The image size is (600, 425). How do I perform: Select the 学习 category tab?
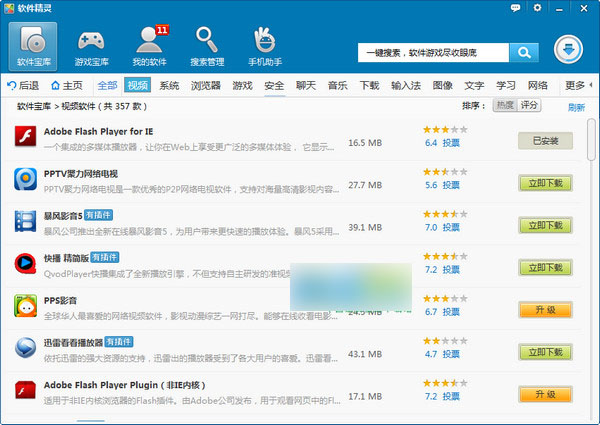506,85
